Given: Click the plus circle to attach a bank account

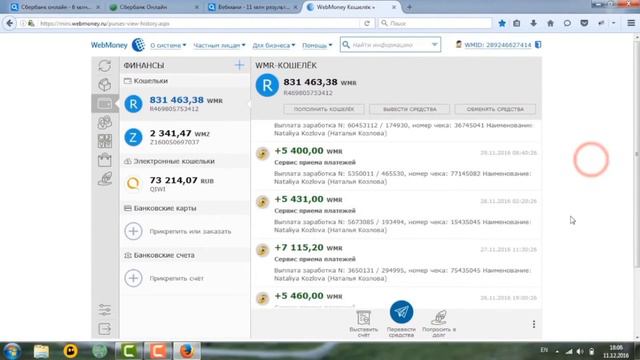Looking at the screenshot, I should [133, 278].
